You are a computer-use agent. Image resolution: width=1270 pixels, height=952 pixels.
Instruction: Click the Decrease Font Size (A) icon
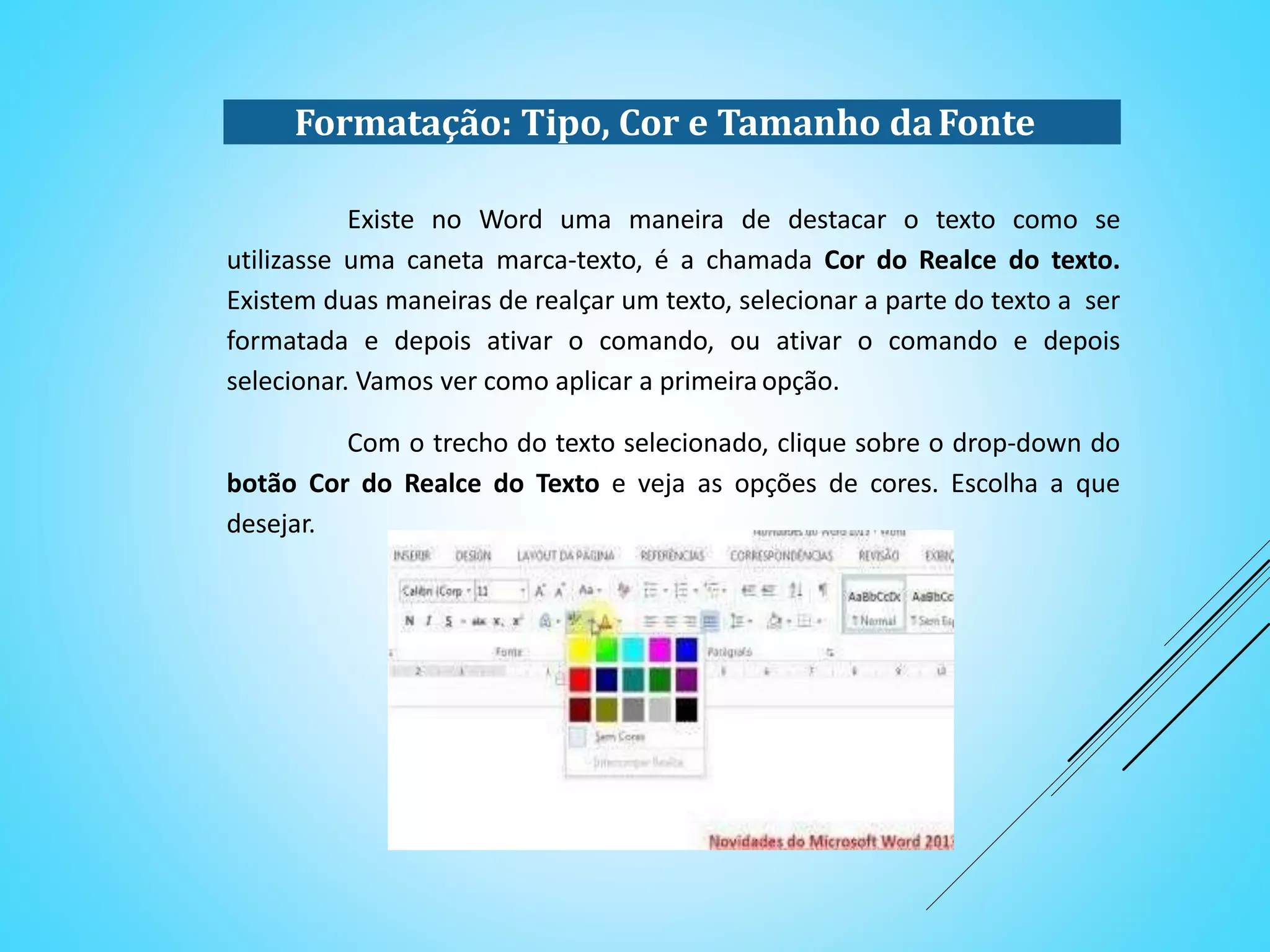[x=560, y=591]
